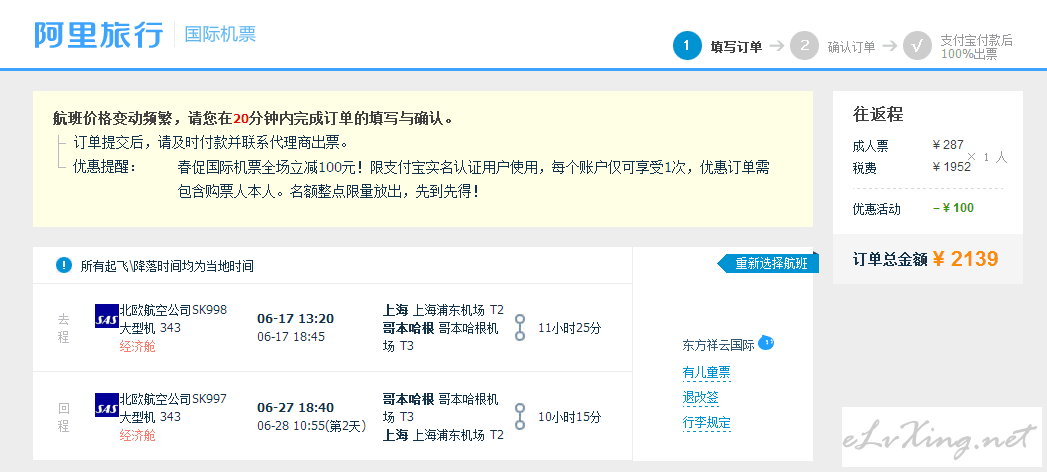This screenshot has height=472, width=1047.
Task: Click return departure time 06-27 18:40
Action: [295, 408]
